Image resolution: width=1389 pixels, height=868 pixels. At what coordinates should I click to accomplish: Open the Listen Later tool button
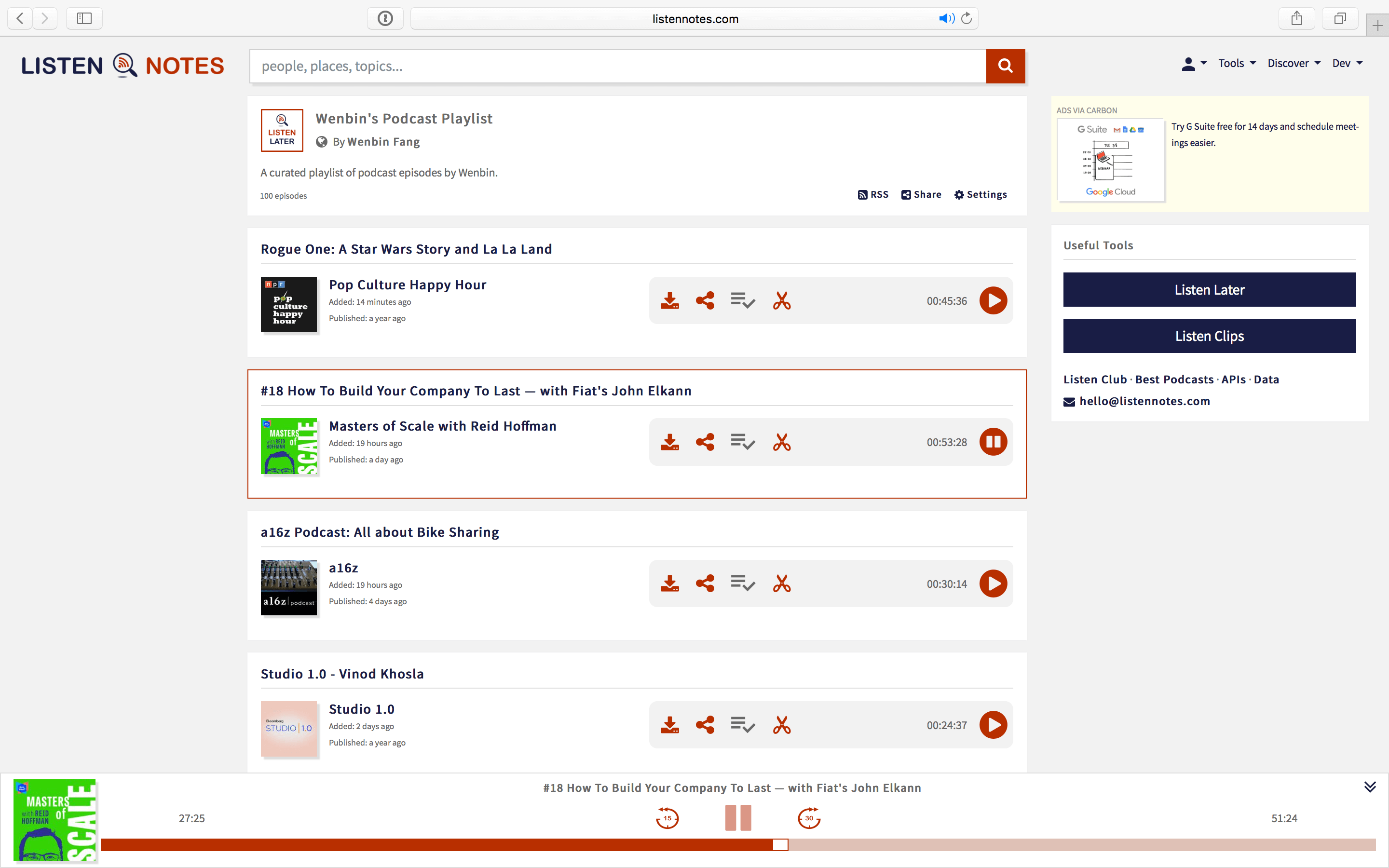point(1210,290)
